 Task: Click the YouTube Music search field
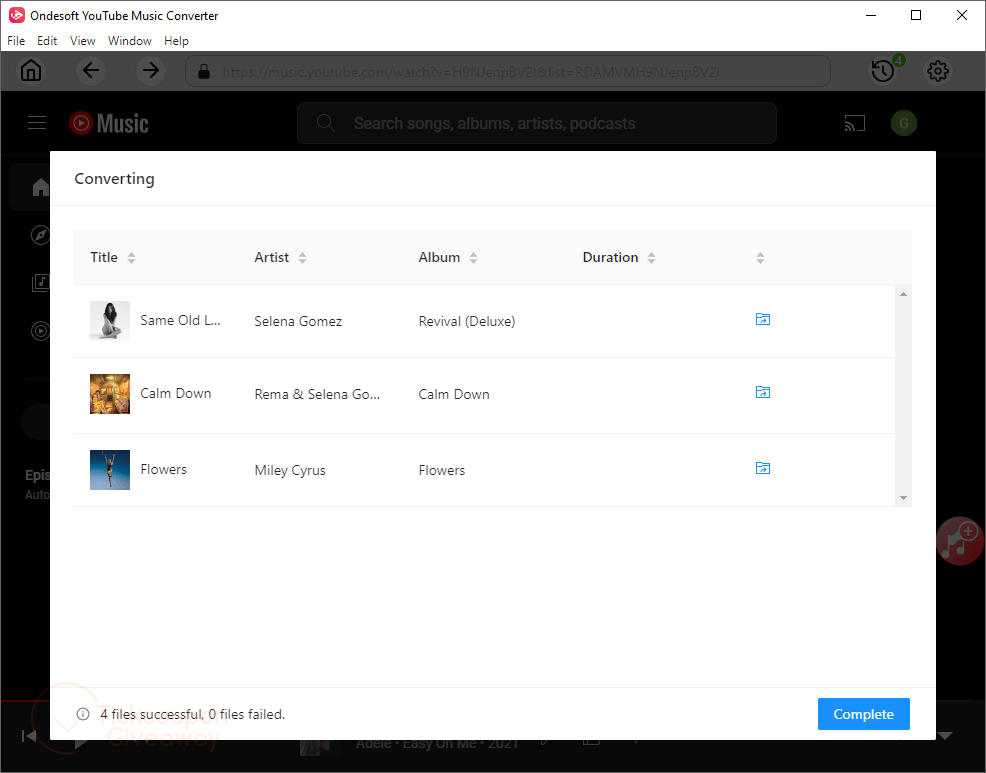(x=537, y=123)
